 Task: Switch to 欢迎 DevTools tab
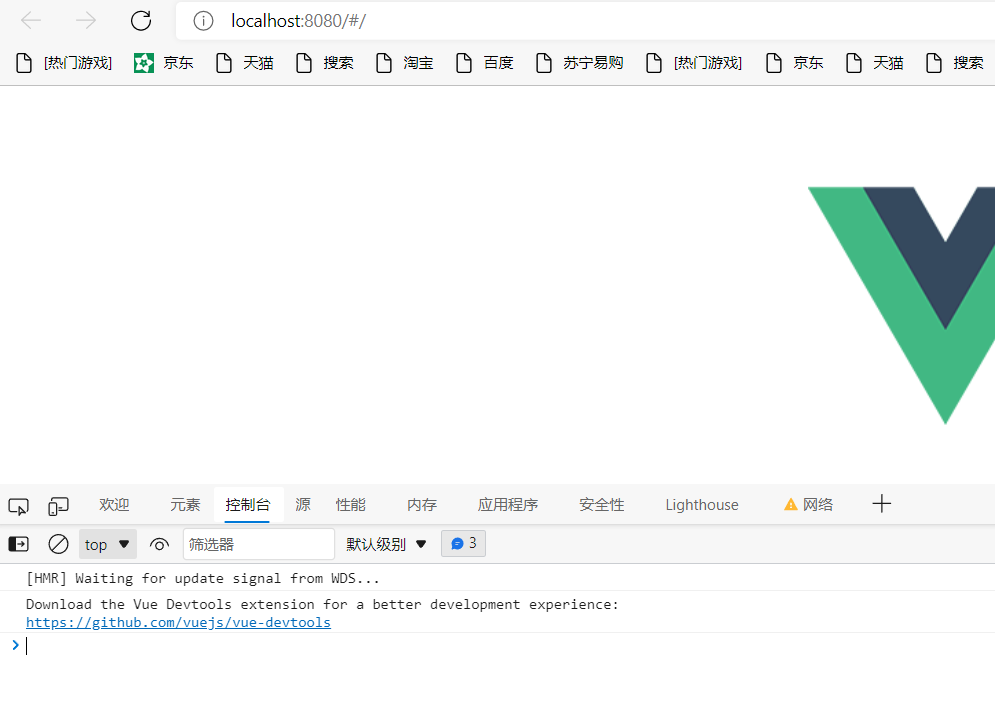point(114,505)
